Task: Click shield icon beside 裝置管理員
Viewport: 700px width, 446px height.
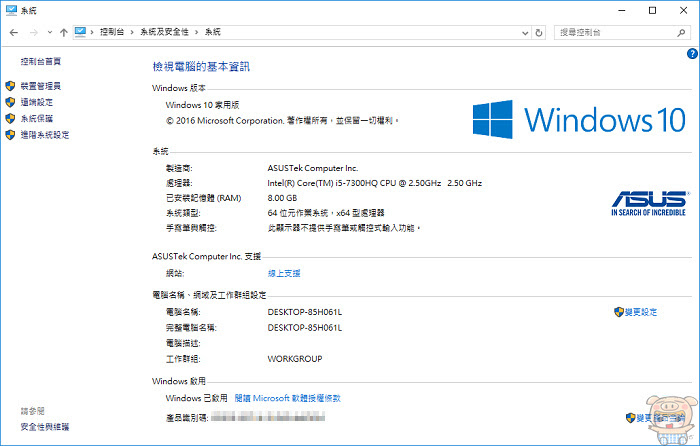Action: click(10, 86)
